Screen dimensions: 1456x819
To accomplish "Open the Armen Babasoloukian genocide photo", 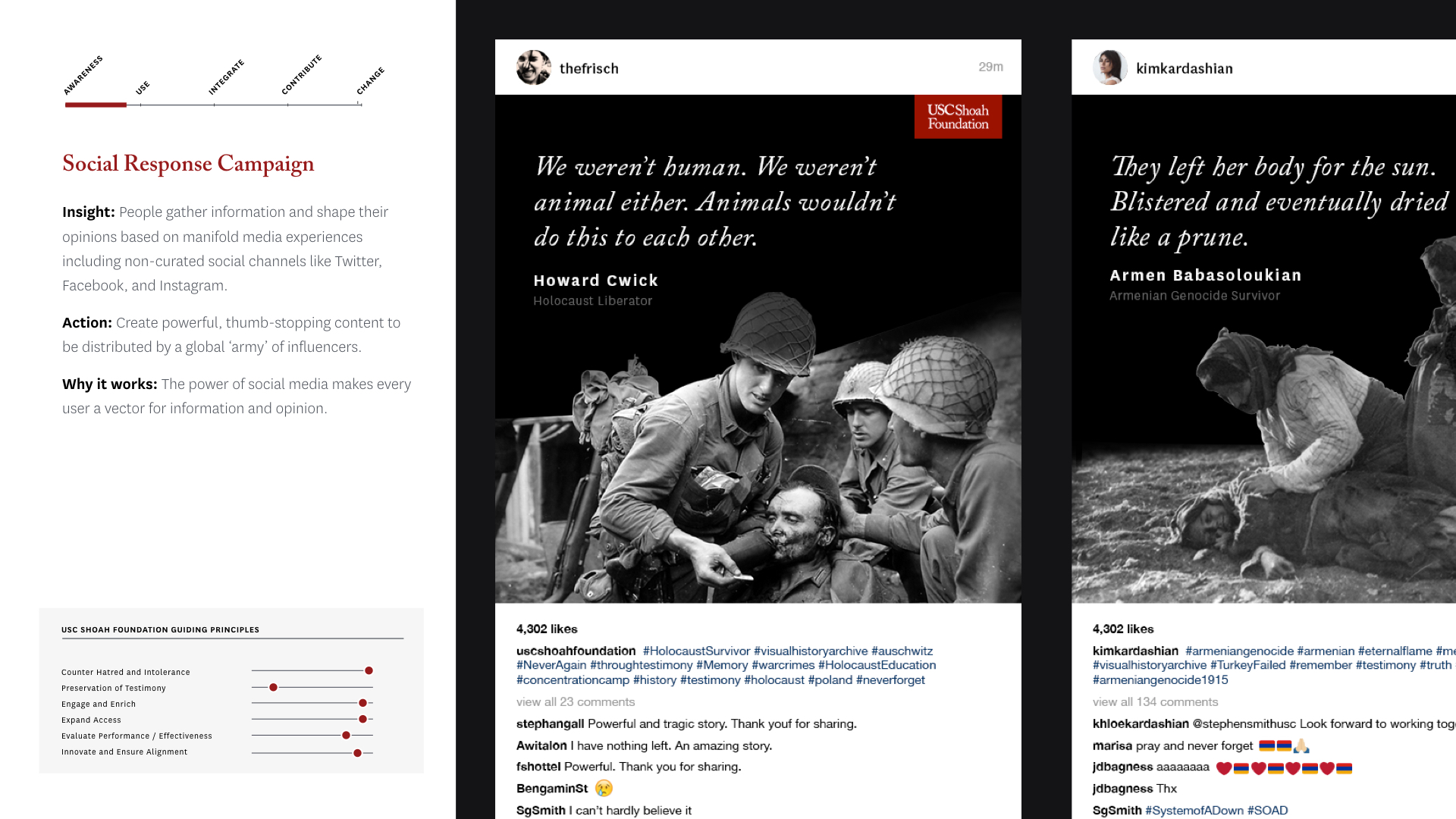I will click(1263, 349).
